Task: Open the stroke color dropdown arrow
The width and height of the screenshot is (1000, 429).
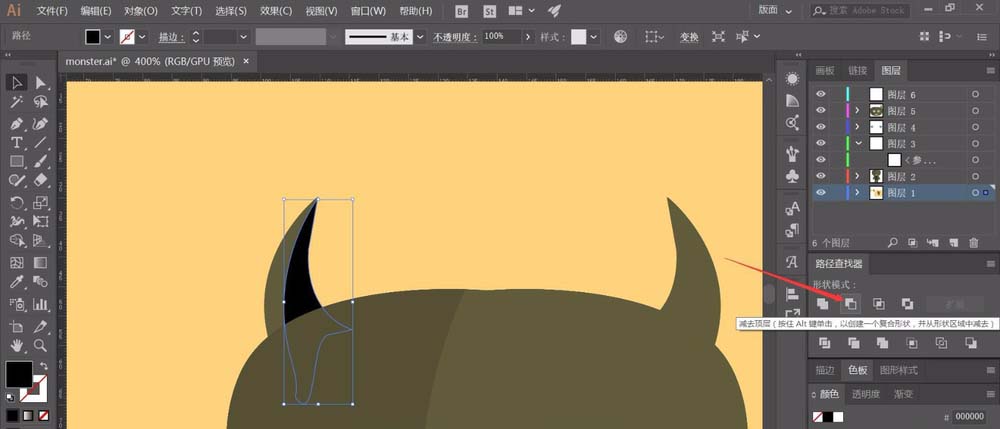Action: tap(142, 37)
